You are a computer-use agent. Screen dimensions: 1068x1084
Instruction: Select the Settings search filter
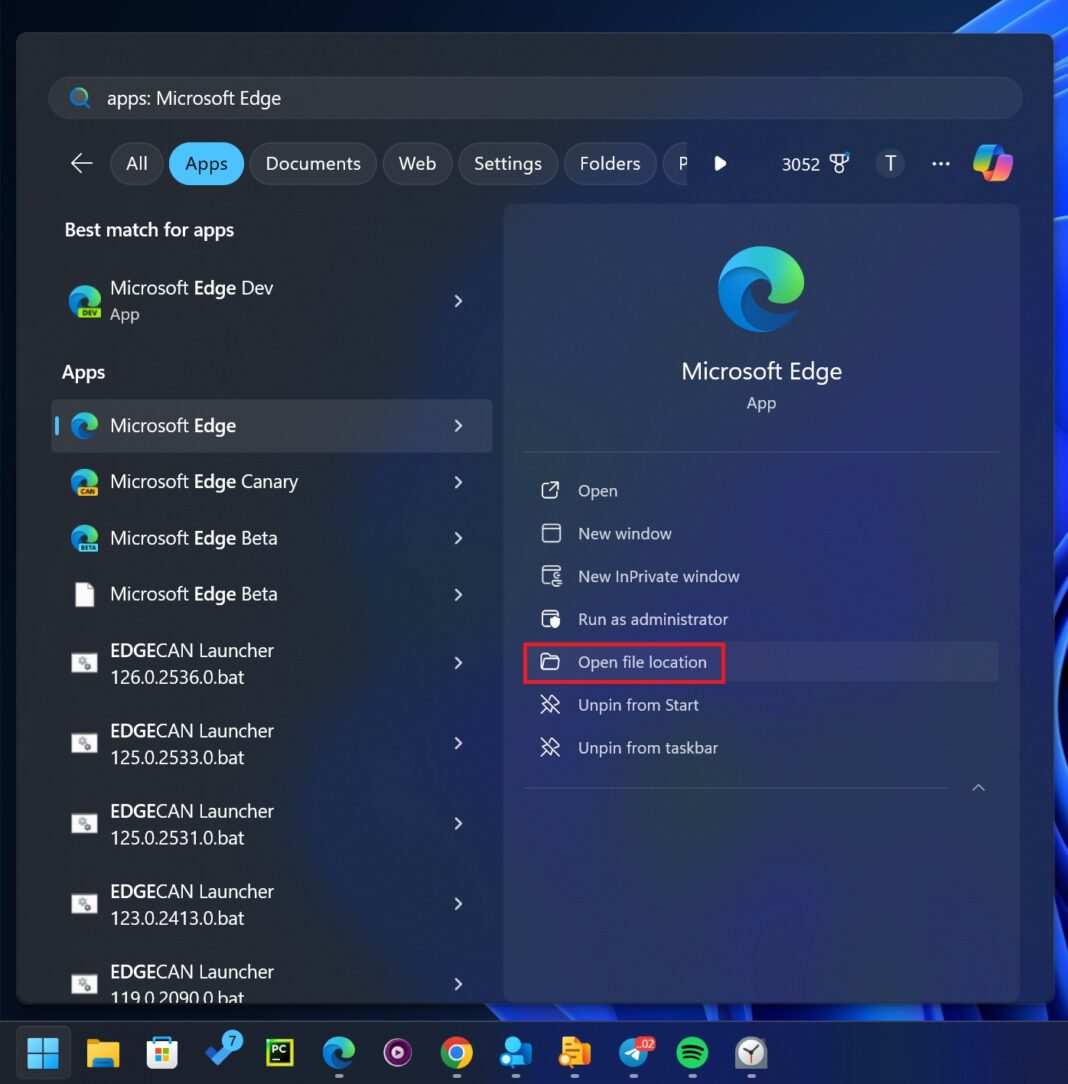508,163
